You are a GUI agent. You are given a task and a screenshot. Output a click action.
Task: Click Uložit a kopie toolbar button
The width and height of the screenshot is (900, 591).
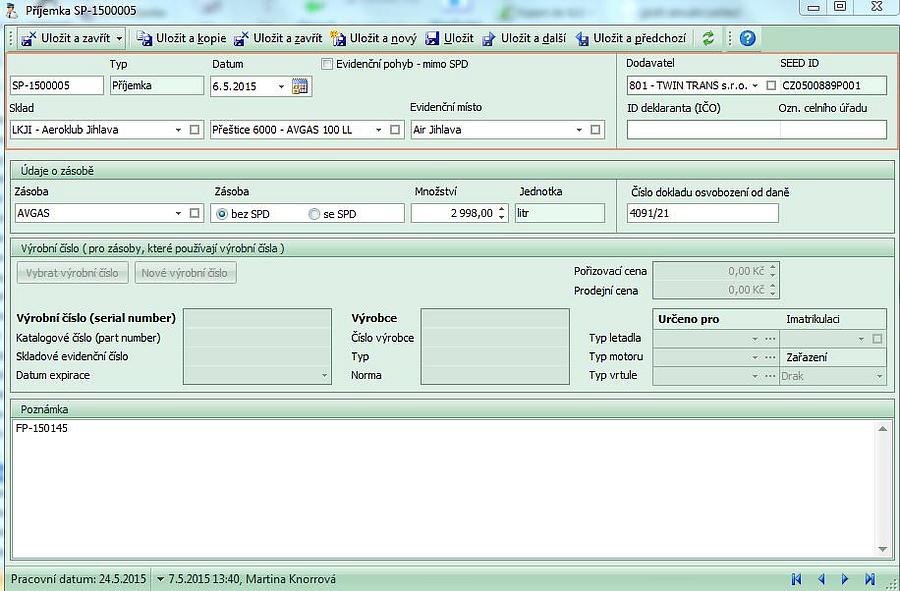tap(181, 38)
